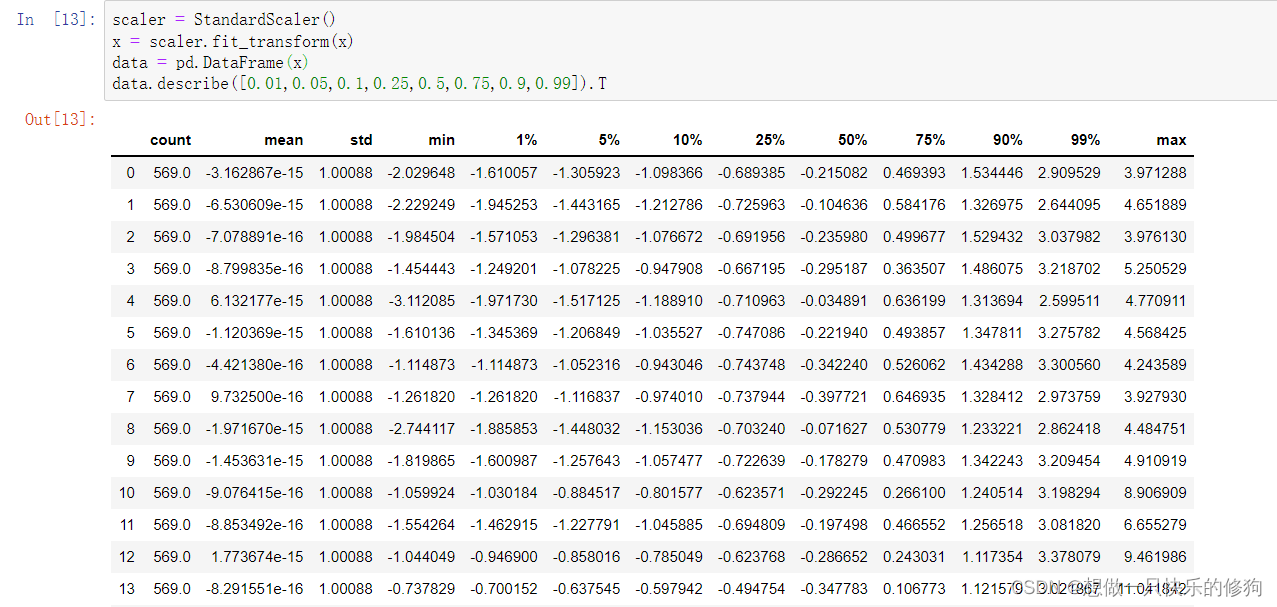The image size is (1277, 607).
Task: Click mean value -7.078891e-16
Action: click(x=254, y=236)
